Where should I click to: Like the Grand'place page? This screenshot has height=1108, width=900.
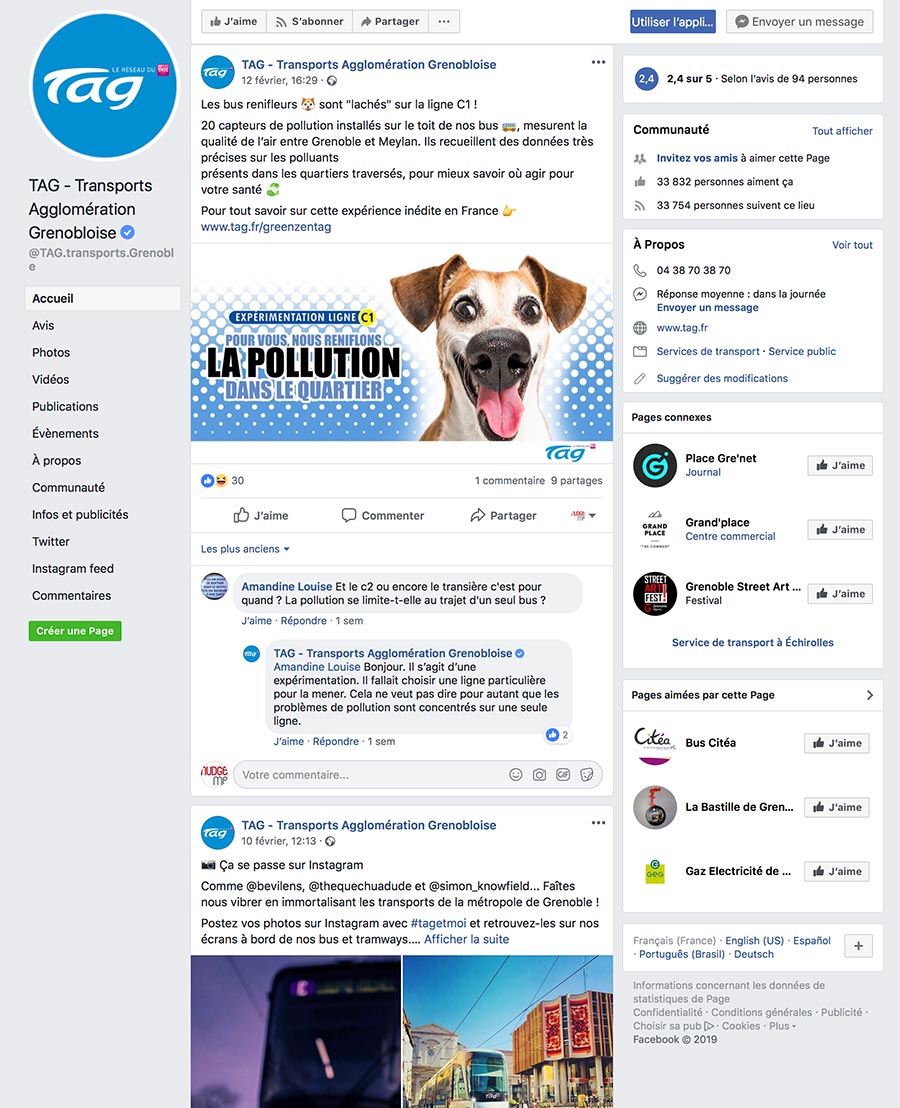(x=840, y=530)
